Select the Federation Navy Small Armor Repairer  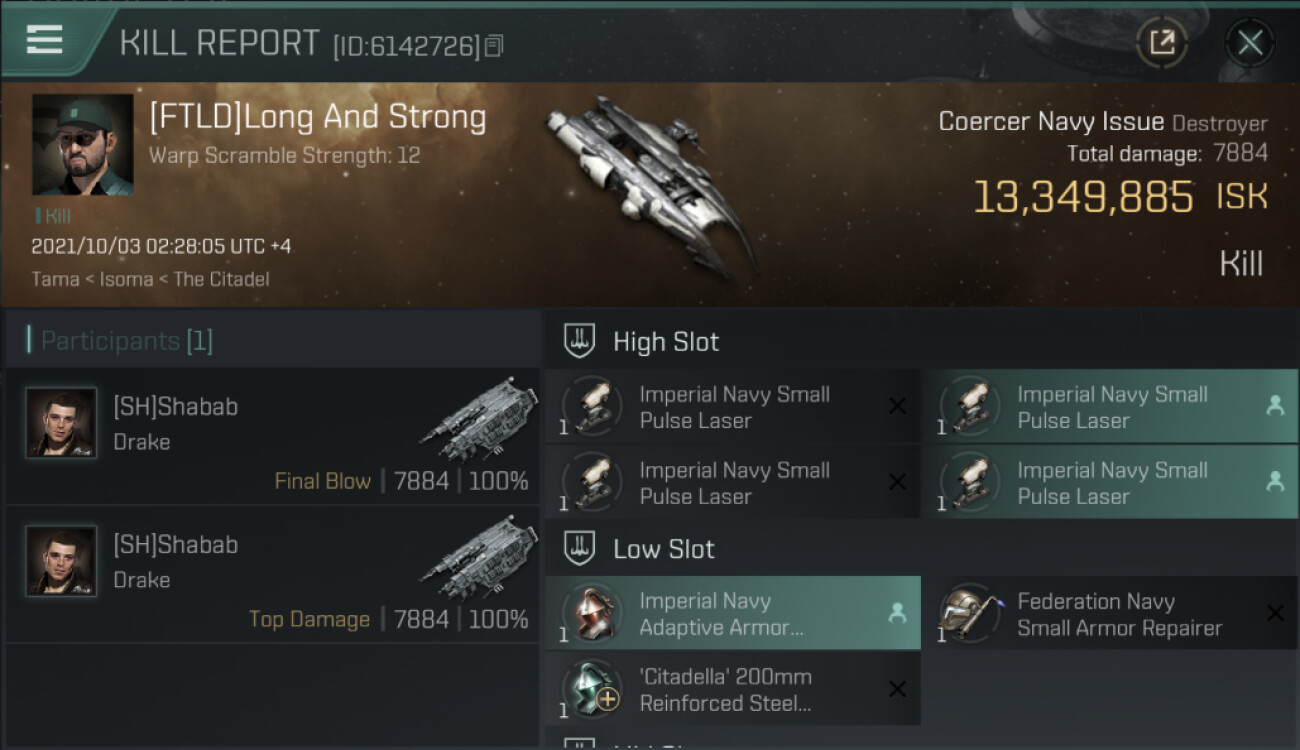click(1109, 614)
